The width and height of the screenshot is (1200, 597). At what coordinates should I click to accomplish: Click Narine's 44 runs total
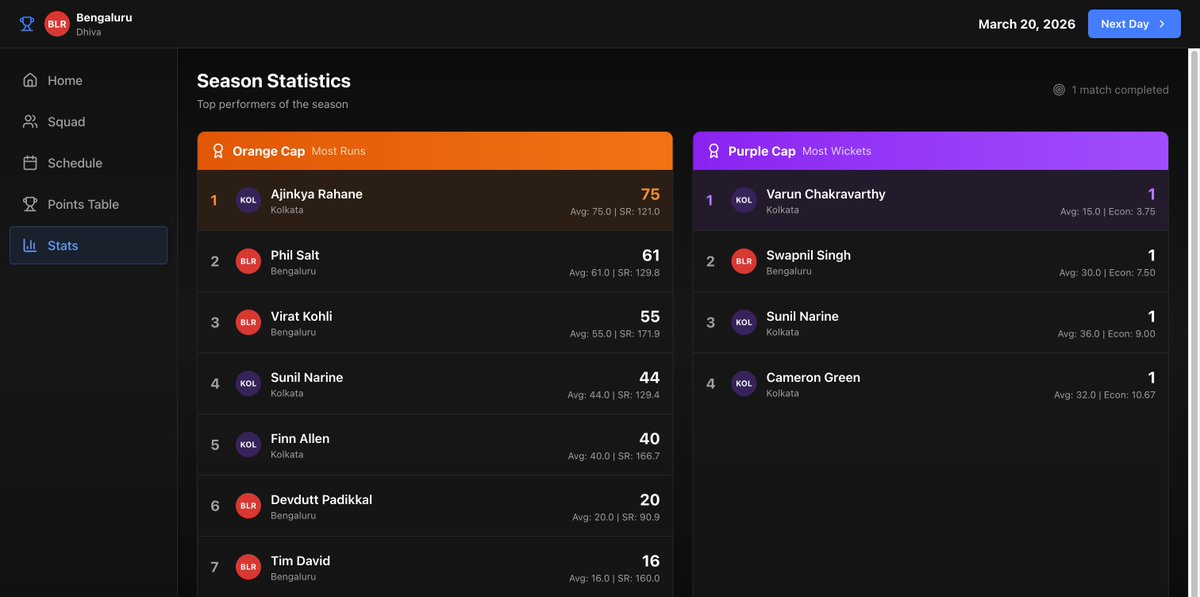(650, 378)
